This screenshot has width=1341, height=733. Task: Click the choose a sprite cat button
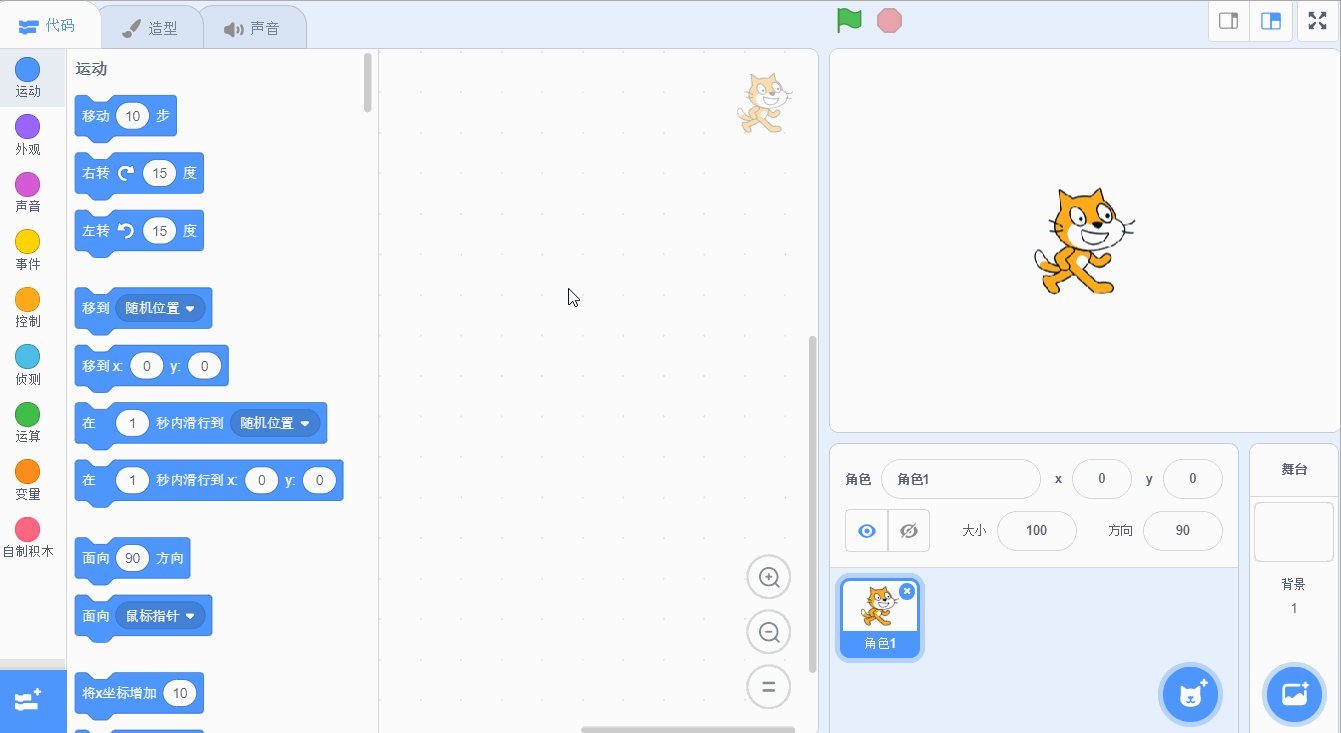click(x=1191, y=693)
